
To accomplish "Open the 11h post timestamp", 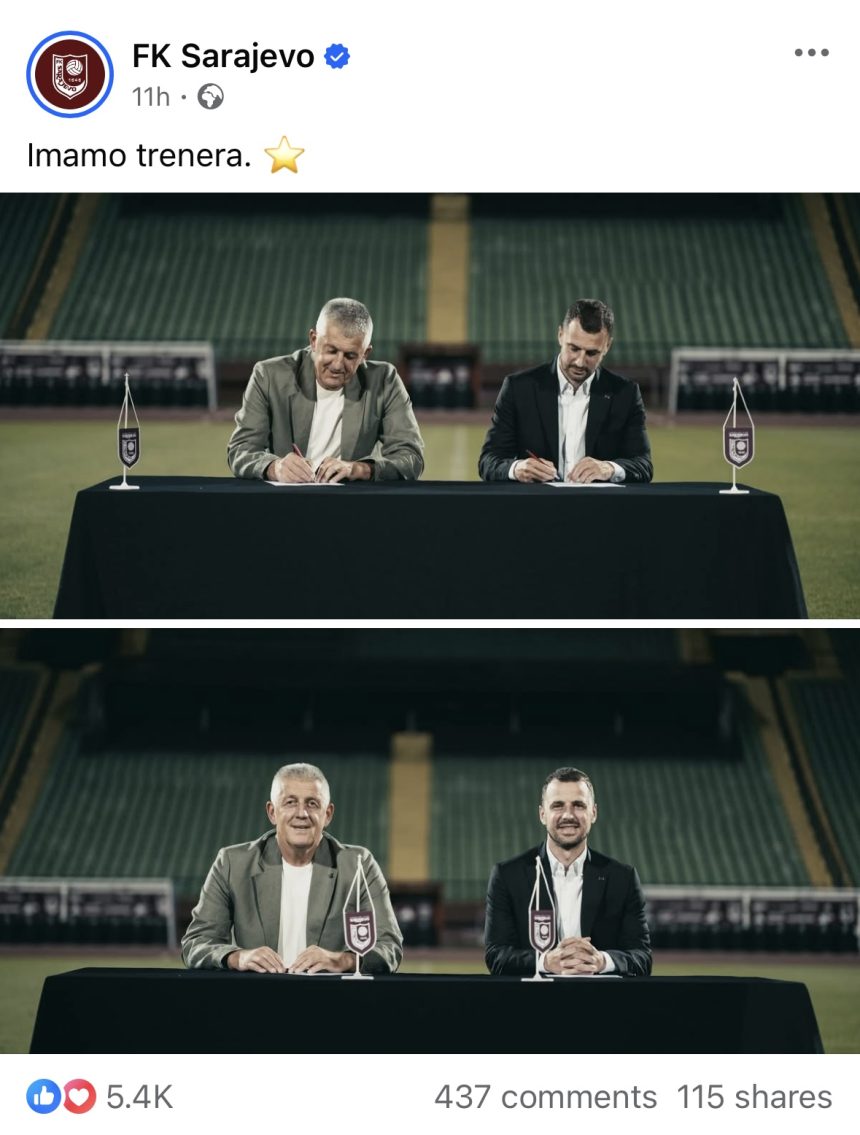I will [x=151, y=96].
